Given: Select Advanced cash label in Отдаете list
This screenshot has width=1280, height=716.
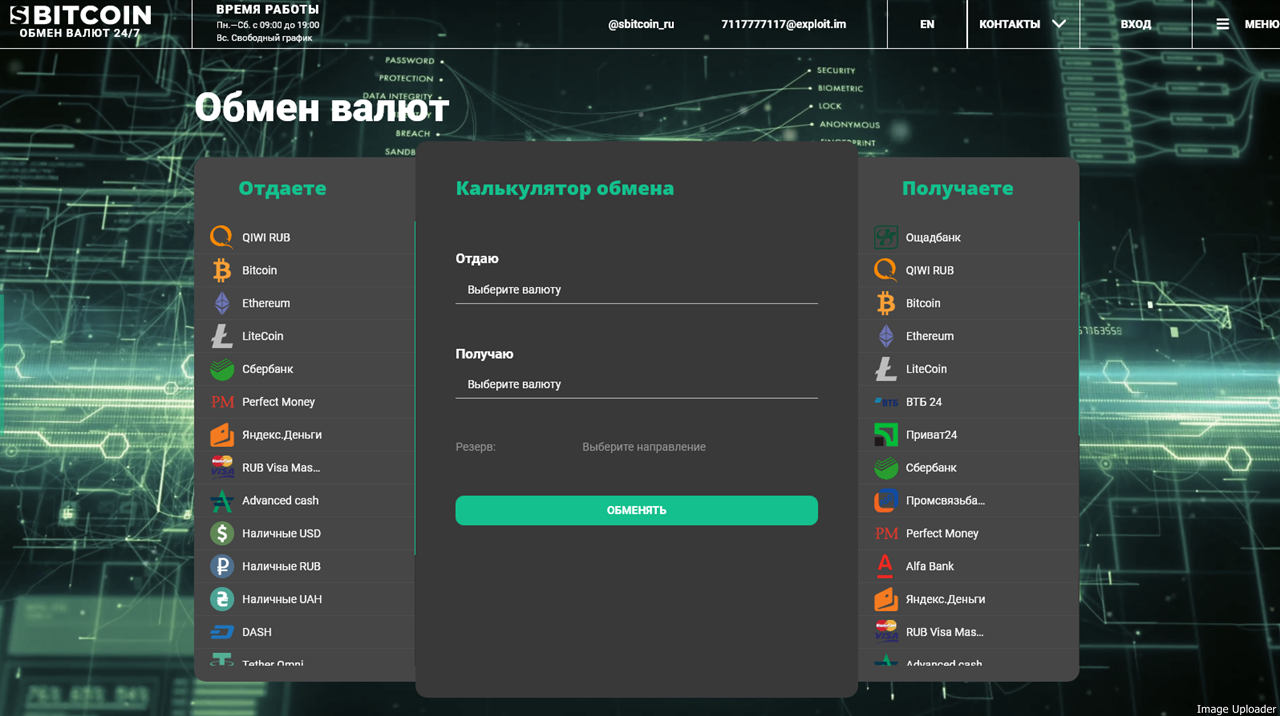Looking at the screenshot, I should (280, 500).
